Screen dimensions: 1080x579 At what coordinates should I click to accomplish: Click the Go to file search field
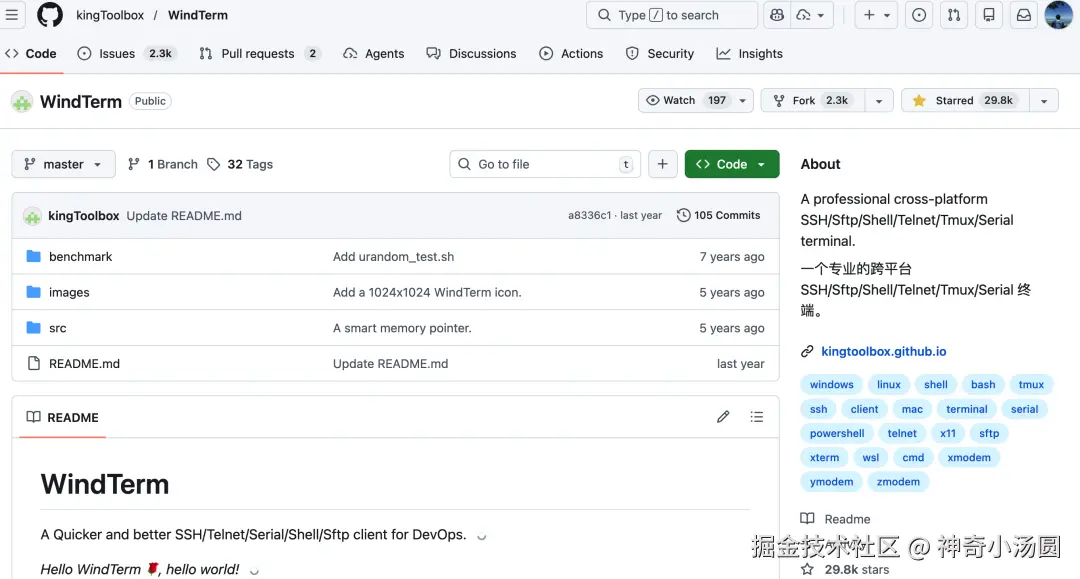coord(545,164)
